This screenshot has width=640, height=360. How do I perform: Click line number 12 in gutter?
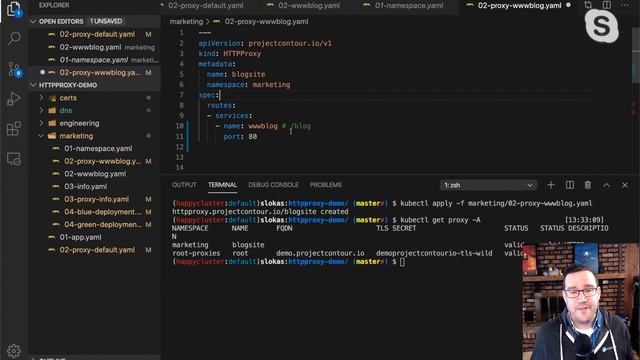point(180,147)
